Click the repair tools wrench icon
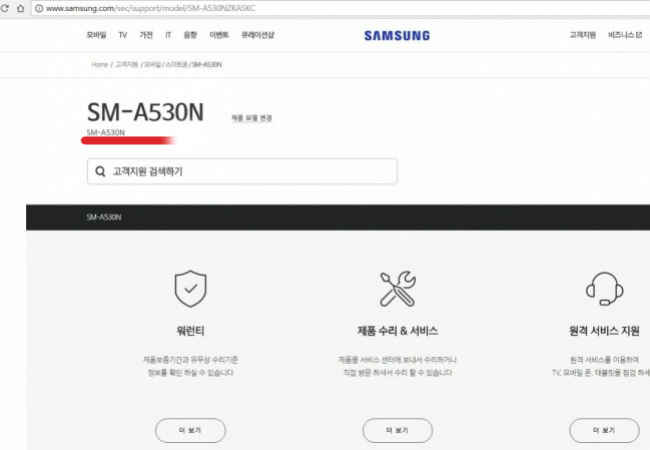Screen dimensions: 650x450 coord(398,289)
